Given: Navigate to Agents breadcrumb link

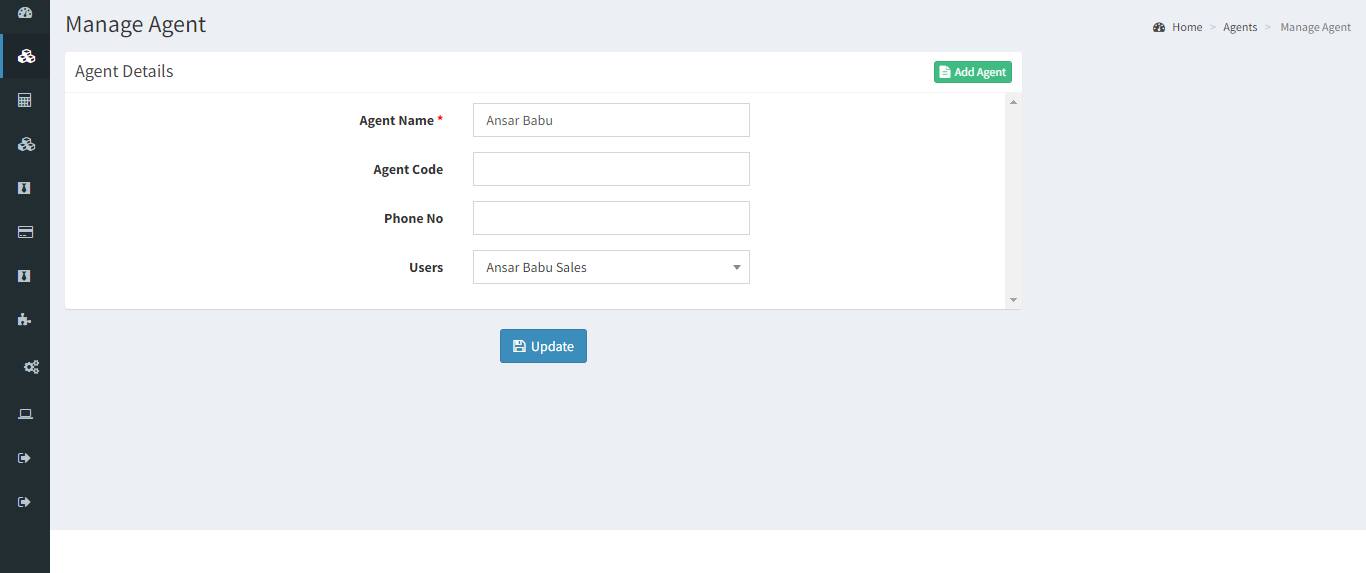Looking at the screenshot, I should coord(1240,27).
